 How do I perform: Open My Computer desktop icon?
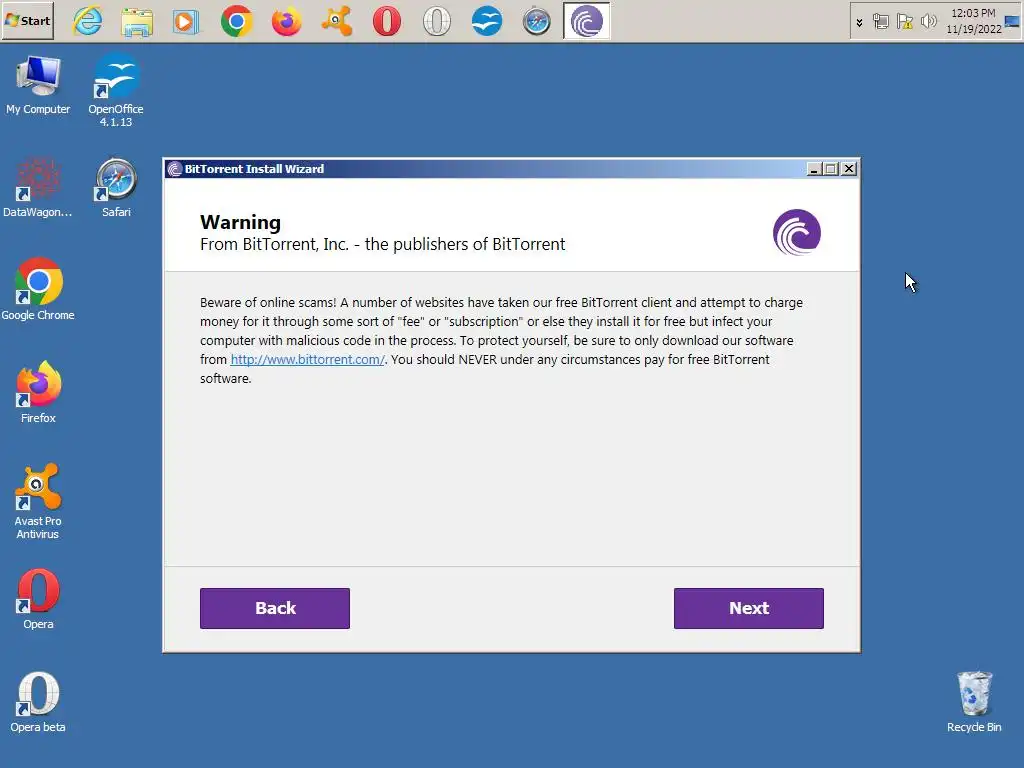click(38, 86)
